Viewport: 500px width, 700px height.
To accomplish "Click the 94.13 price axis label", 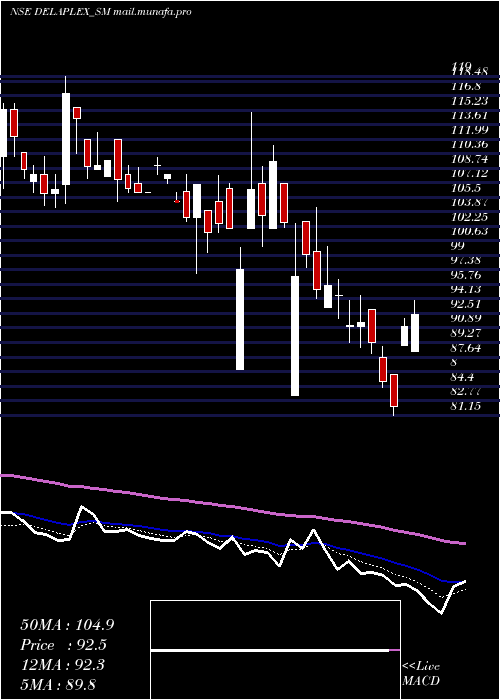I will click(x=467, y=289).
